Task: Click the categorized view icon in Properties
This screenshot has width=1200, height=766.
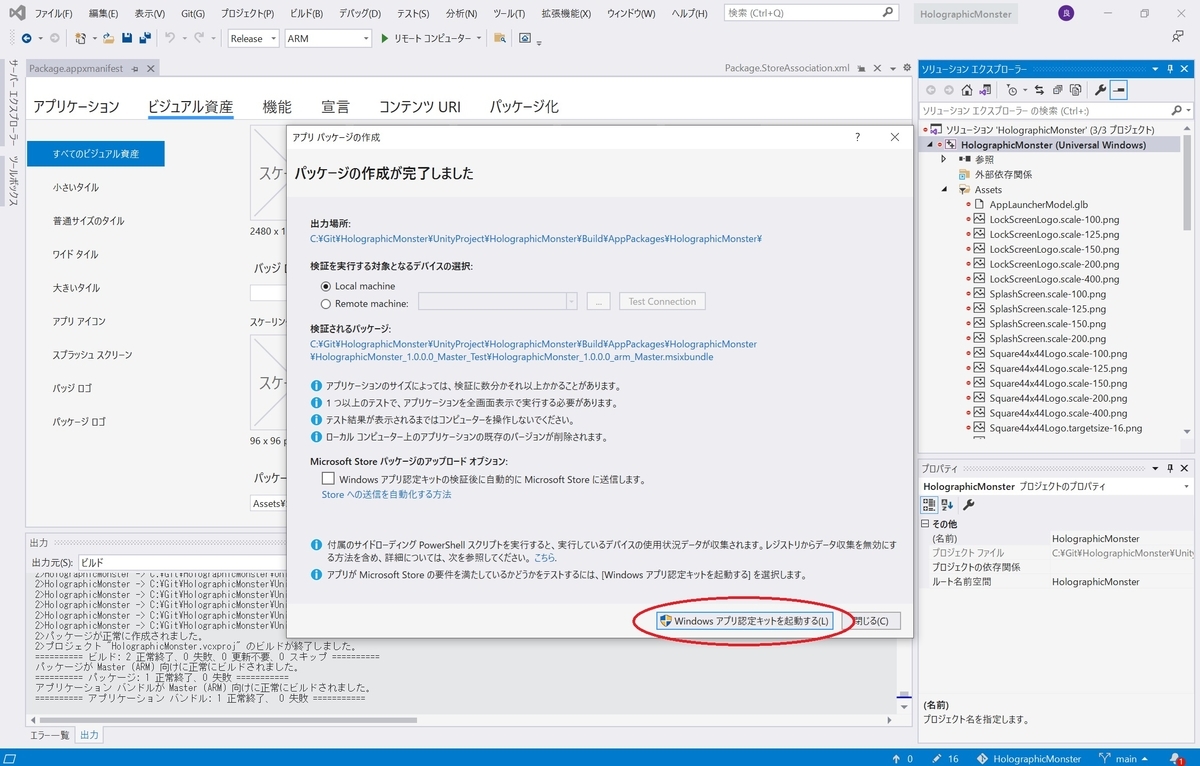Action: coord(929,505)
